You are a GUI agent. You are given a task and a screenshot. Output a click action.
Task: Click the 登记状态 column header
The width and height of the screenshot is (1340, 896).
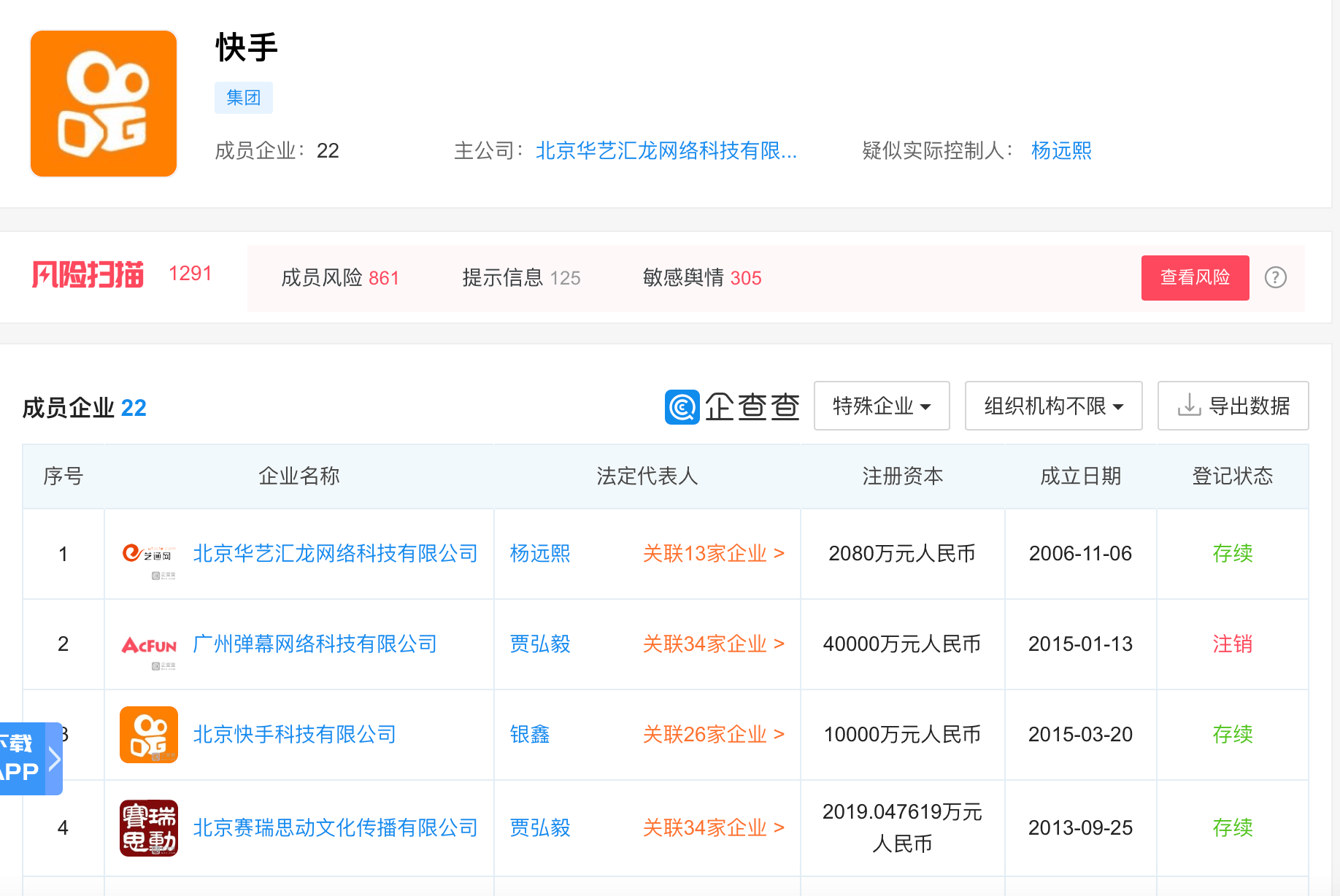coord(1233,476)
